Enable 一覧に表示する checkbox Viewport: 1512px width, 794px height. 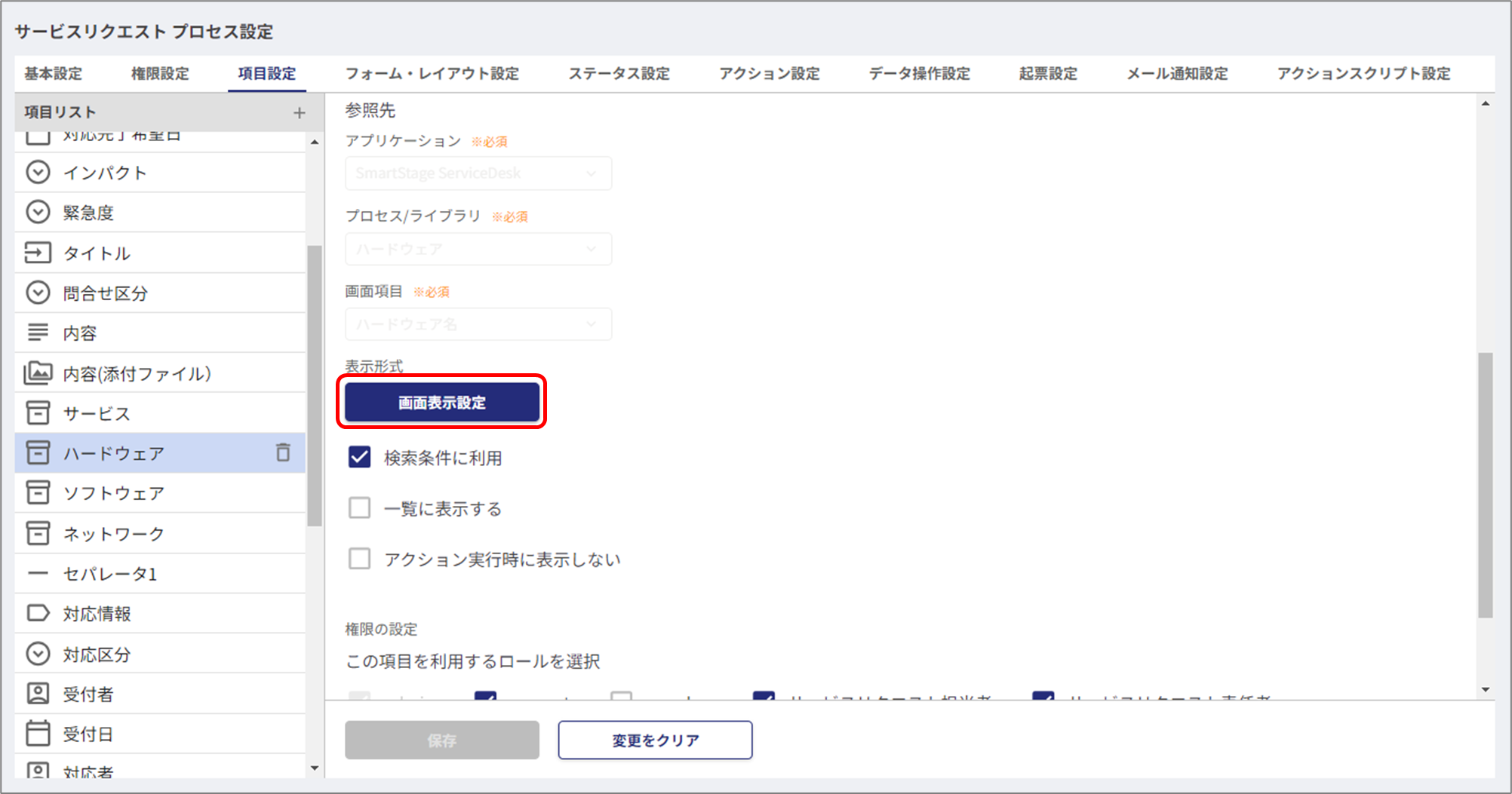[x=360, y=508]
